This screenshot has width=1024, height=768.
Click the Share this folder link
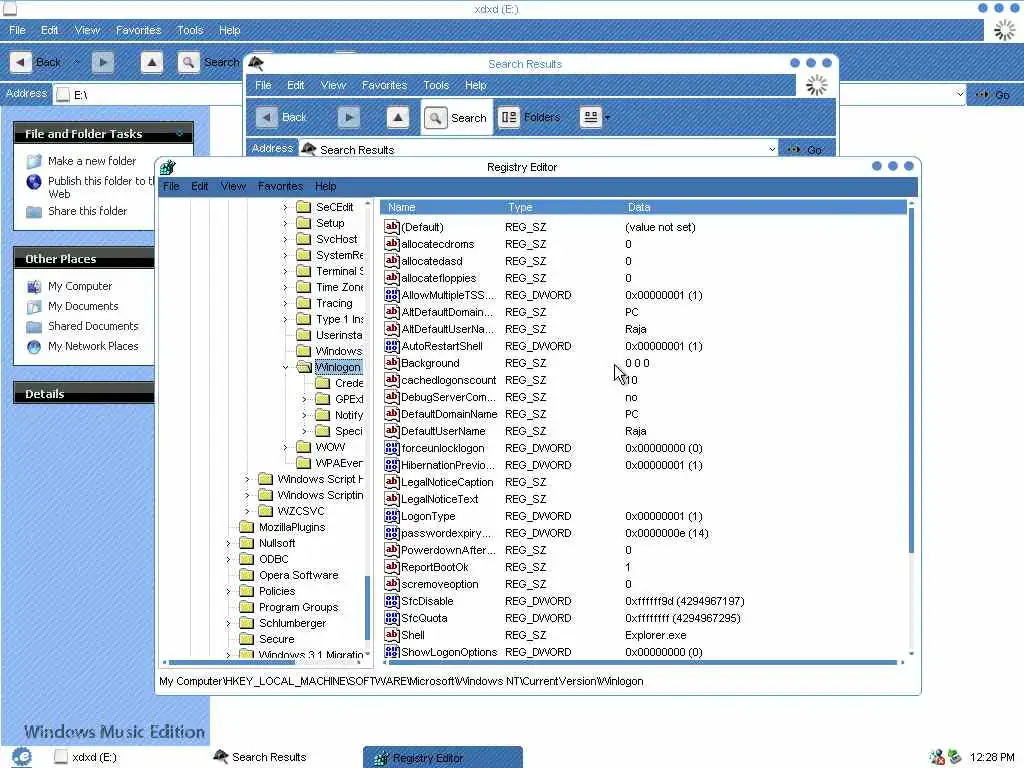pyautogui.click(x=88, y=211)
